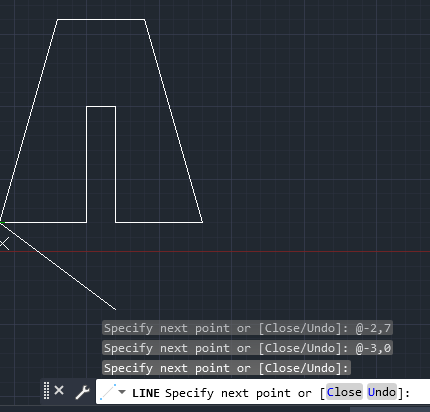The height and width of the screenshot is (412, 430).
Task: Expand the recent commands arrow
Action: tap(122, 392)
